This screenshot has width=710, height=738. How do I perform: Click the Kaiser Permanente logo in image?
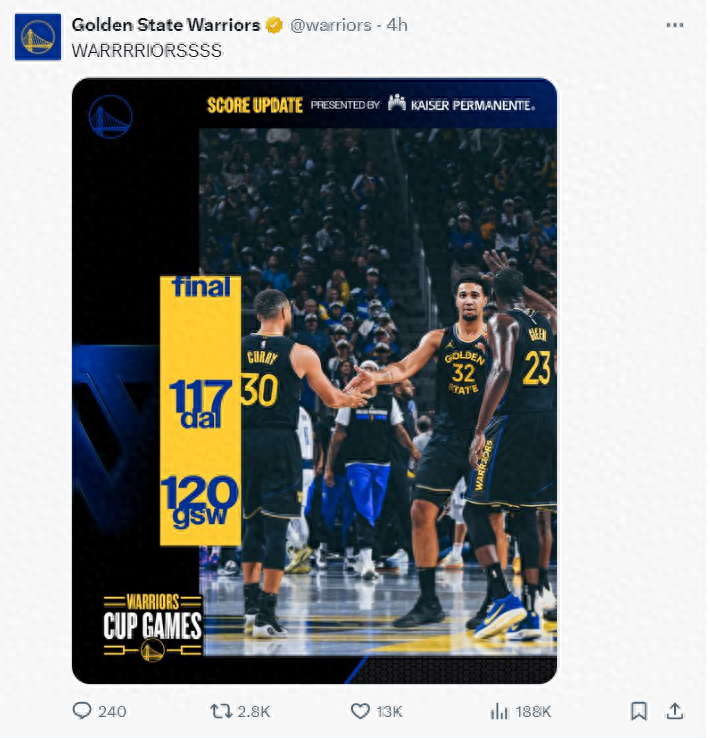click(x=461, y=104)
